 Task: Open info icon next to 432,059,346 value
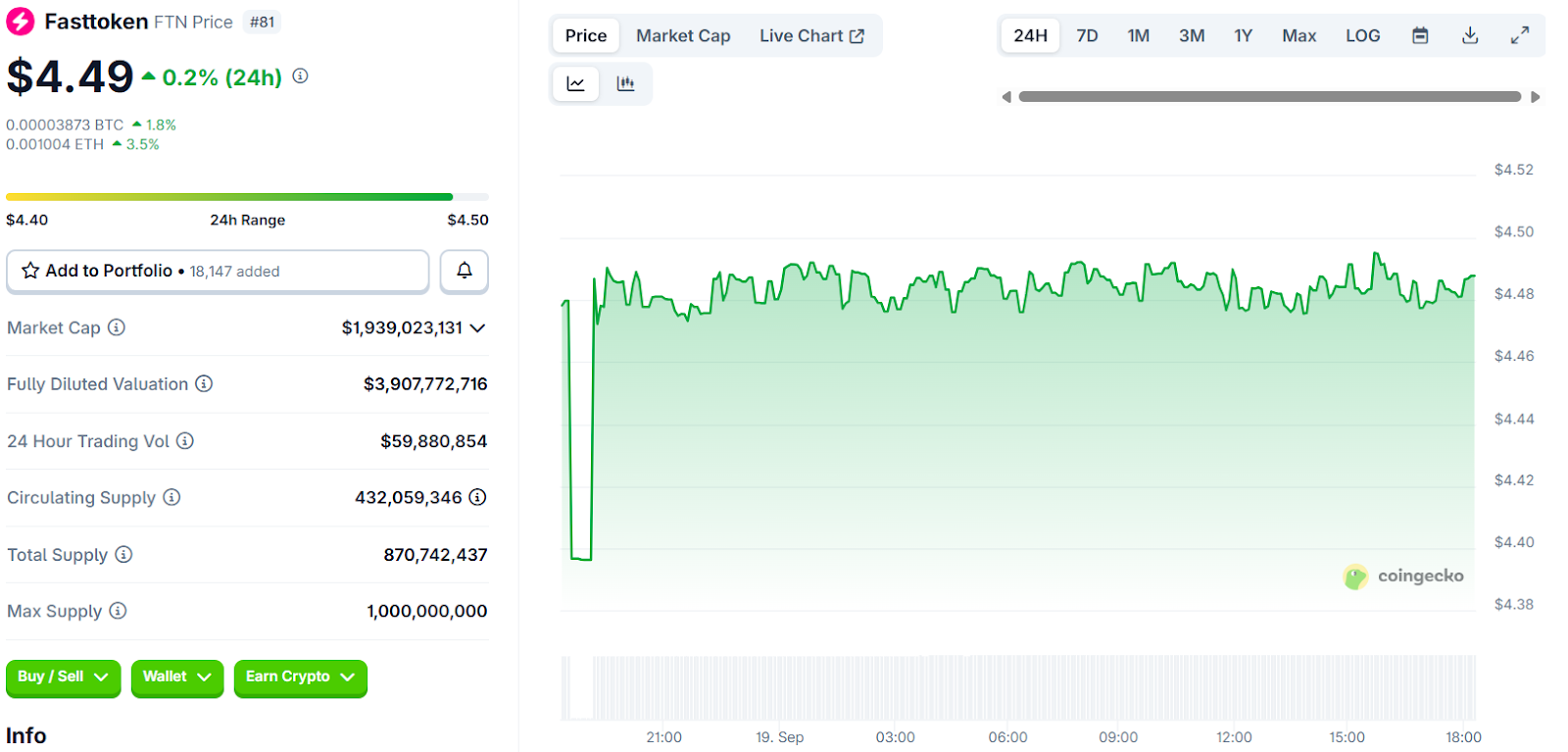pyautogui.click(x=477, y=497)
